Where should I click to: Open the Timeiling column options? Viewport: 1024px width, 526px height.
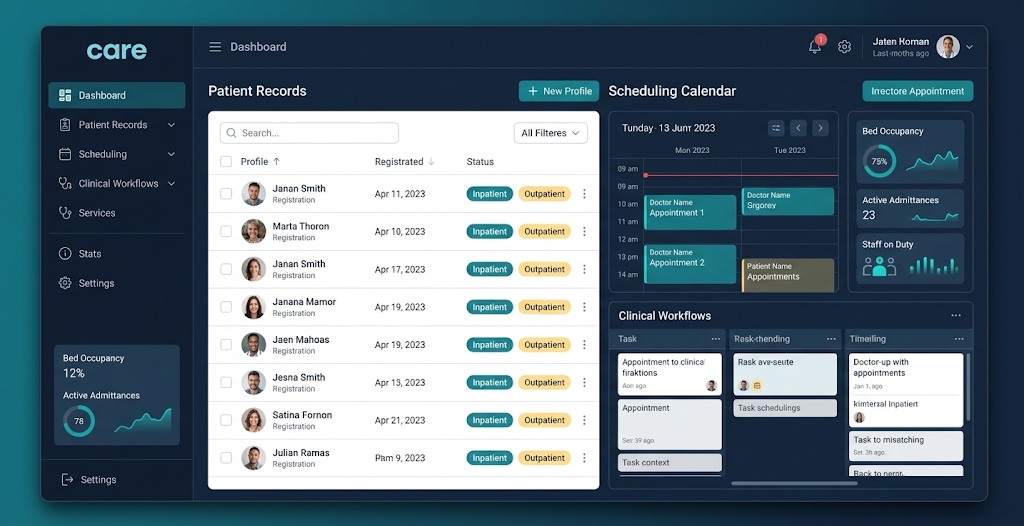point(959,339)
